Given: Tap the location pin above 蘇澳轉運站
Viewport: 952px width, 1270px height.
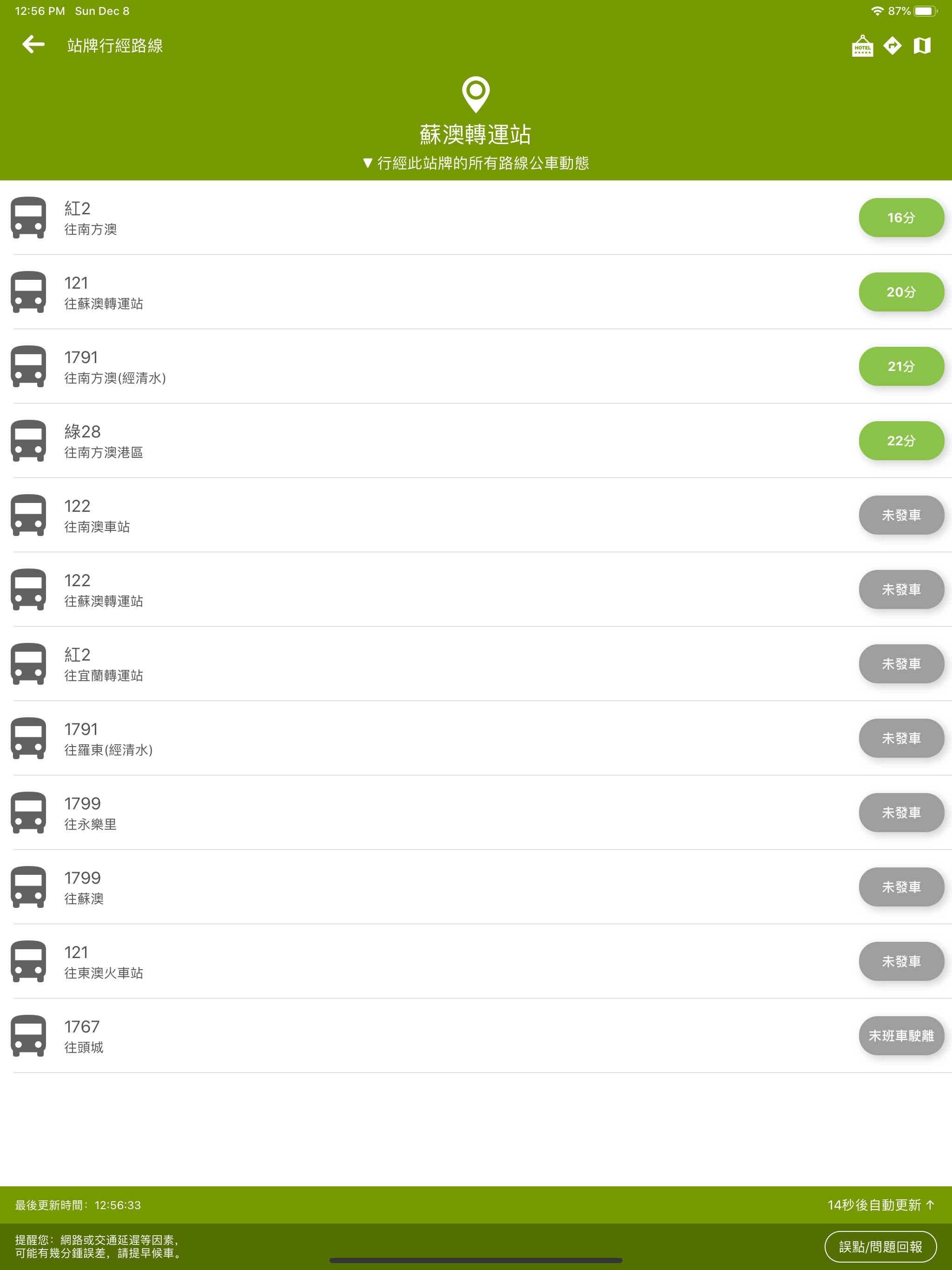Looking at the screenshot, I should coord(476,94).
